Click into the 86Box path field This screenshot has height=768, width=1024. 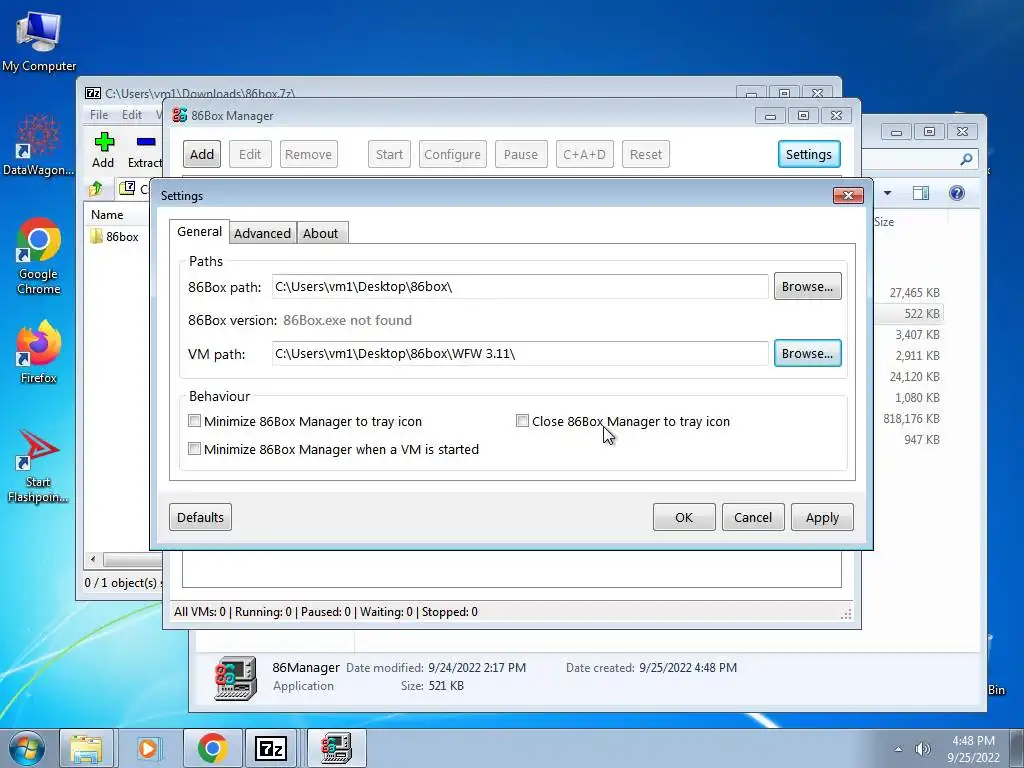coord(520,286)
